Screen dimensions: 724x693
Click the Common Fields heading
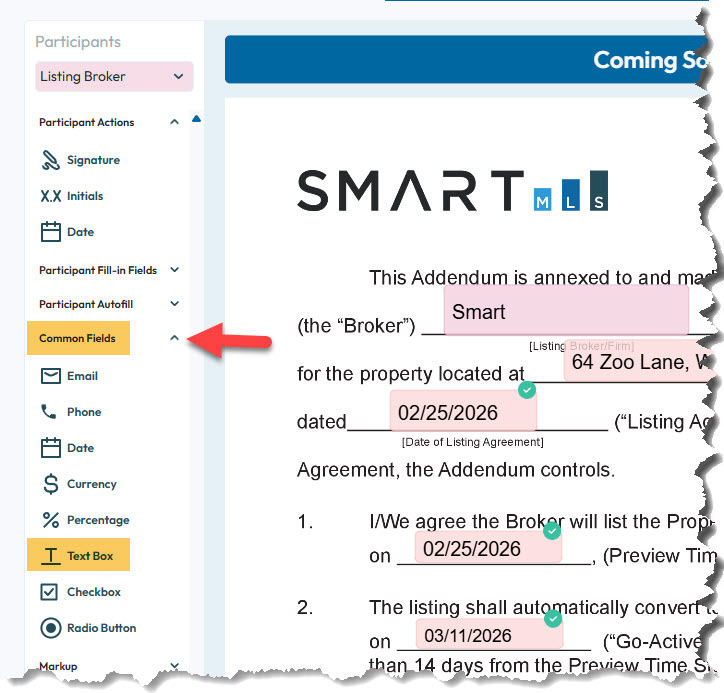point(78,338)
